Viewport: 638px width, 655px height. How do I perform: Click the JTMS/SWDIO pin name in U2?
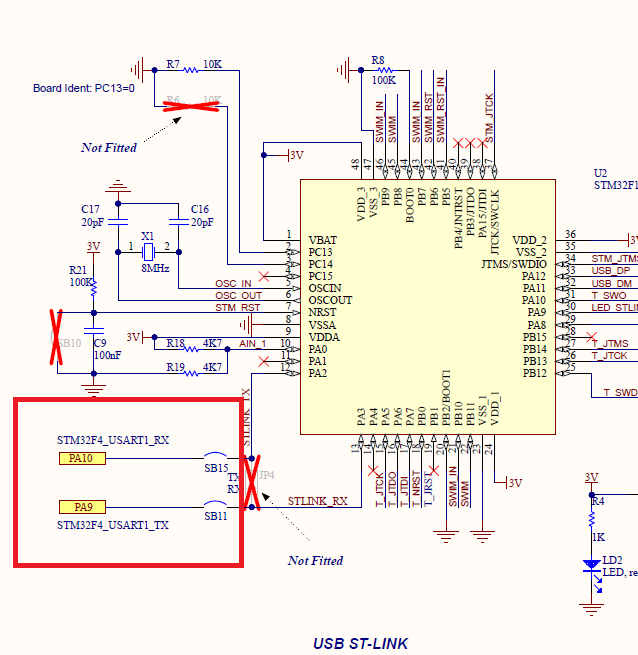tap(514, 264)
